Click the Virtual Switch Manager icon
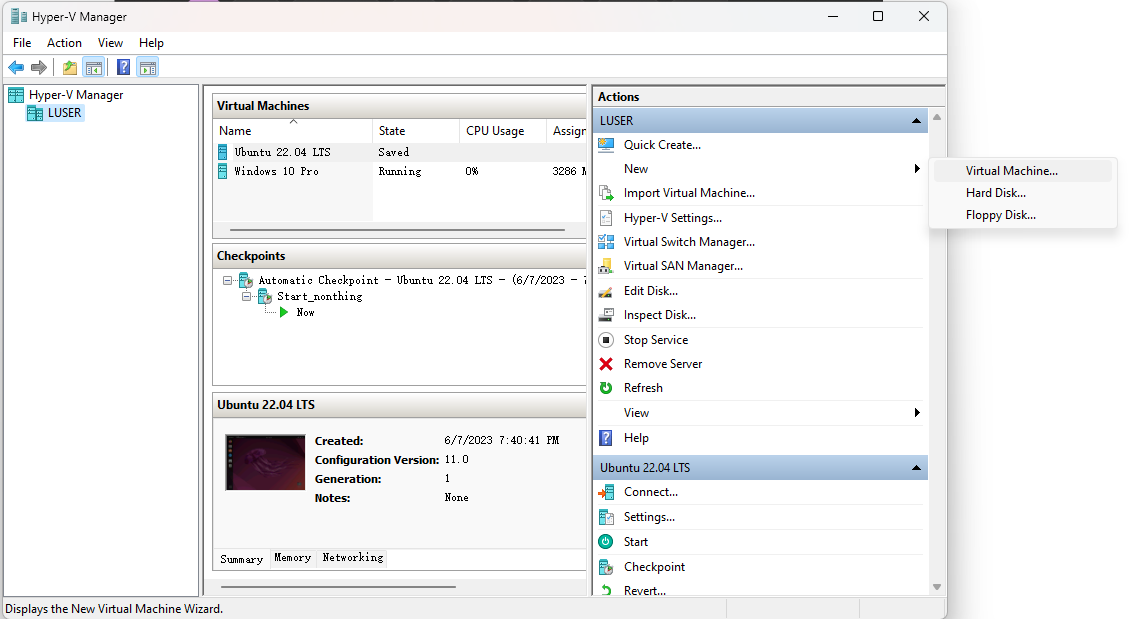The width and height of the screenshot is (1130, 619). click(606, 242)
